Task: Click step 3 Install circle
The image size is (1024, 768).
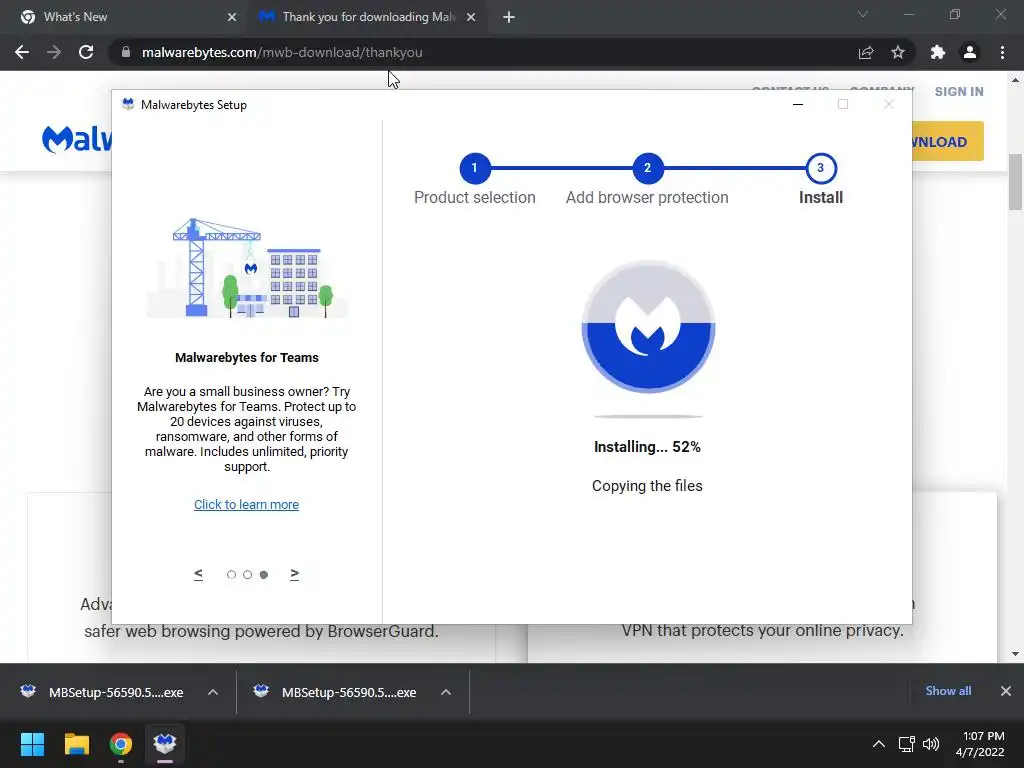Action: (821, 168)
